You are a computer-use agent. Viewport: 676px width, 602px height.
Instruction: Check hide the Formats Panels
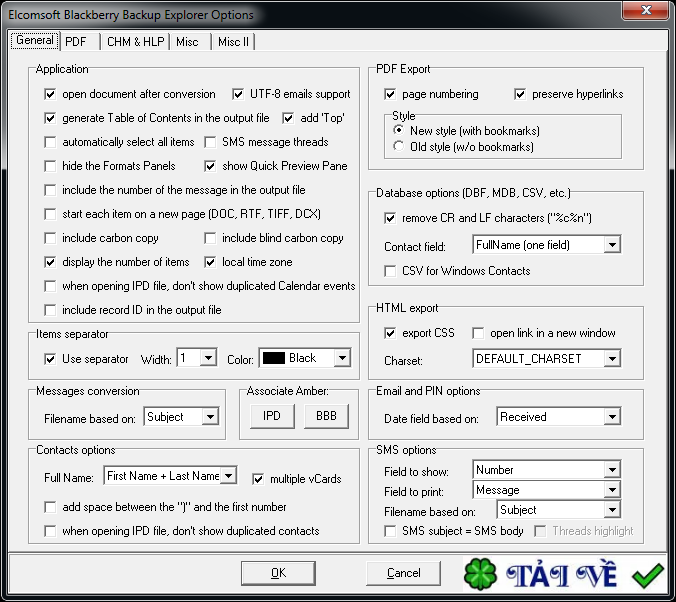pos(50,166)
